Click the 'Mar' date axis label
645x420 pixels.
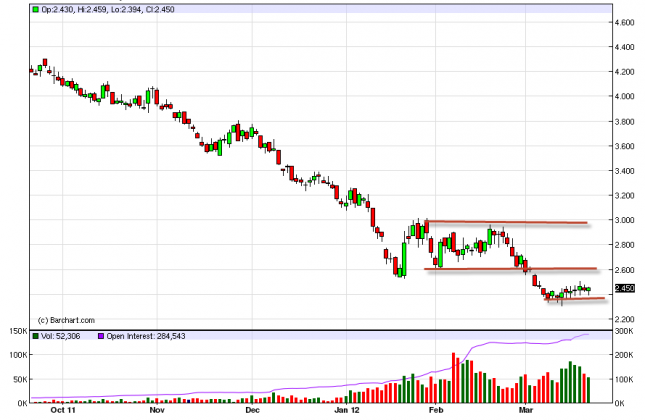coord(526,410)
